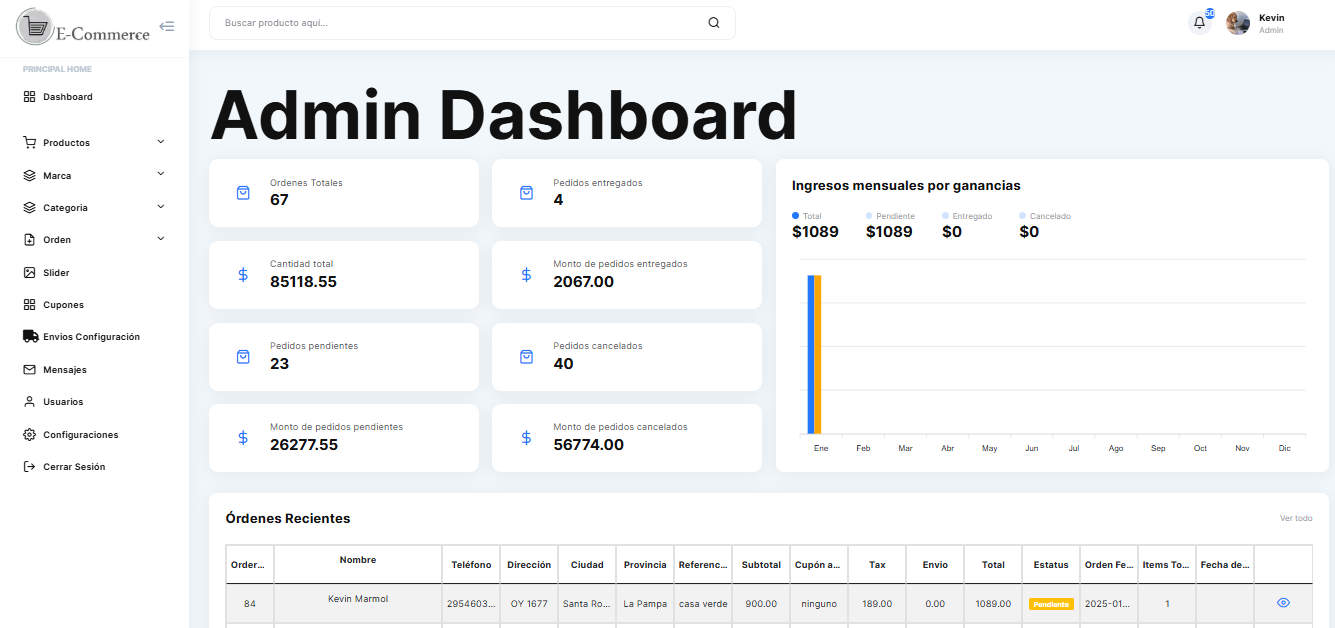This screenshot has width=1335, height=628.
Task: Open the Usuarios menu item
Action: (x=62, y=402)
